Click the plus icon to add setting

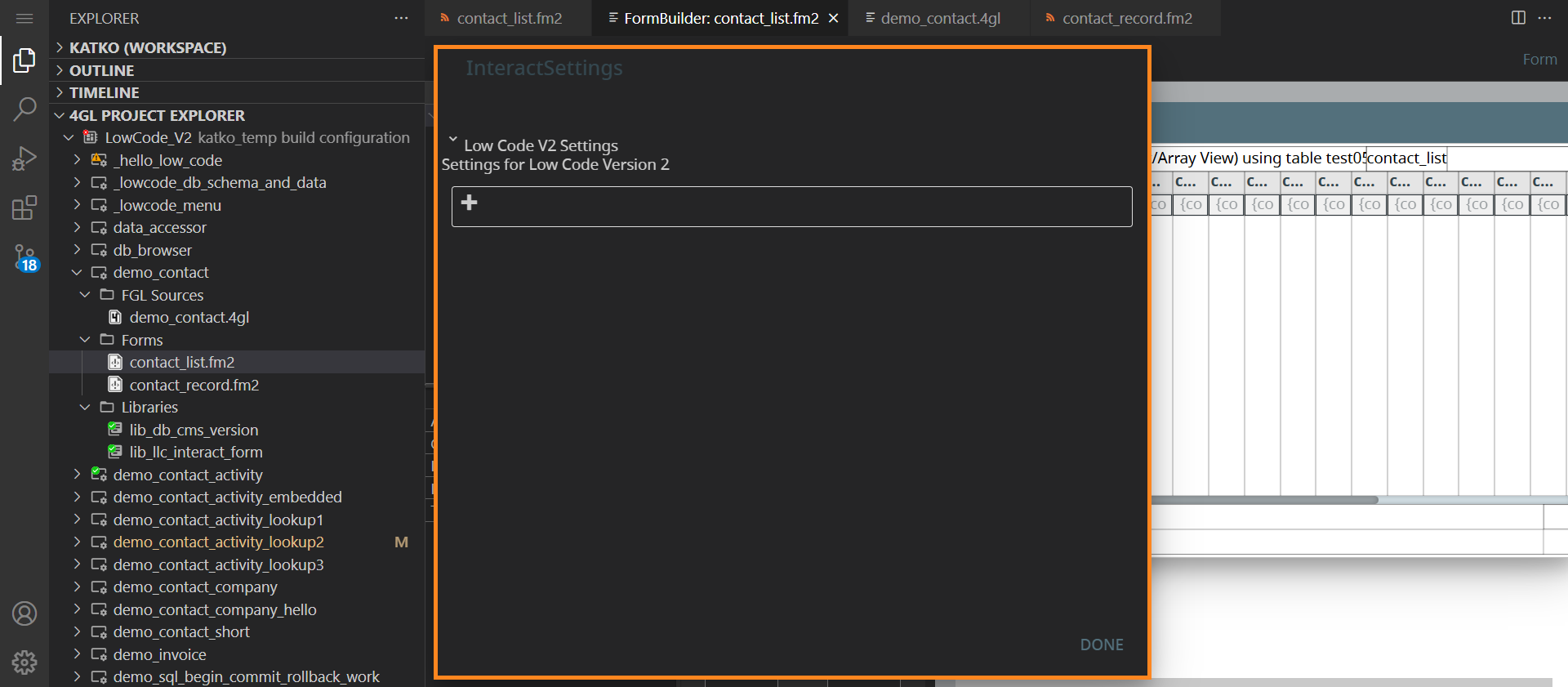470,203
